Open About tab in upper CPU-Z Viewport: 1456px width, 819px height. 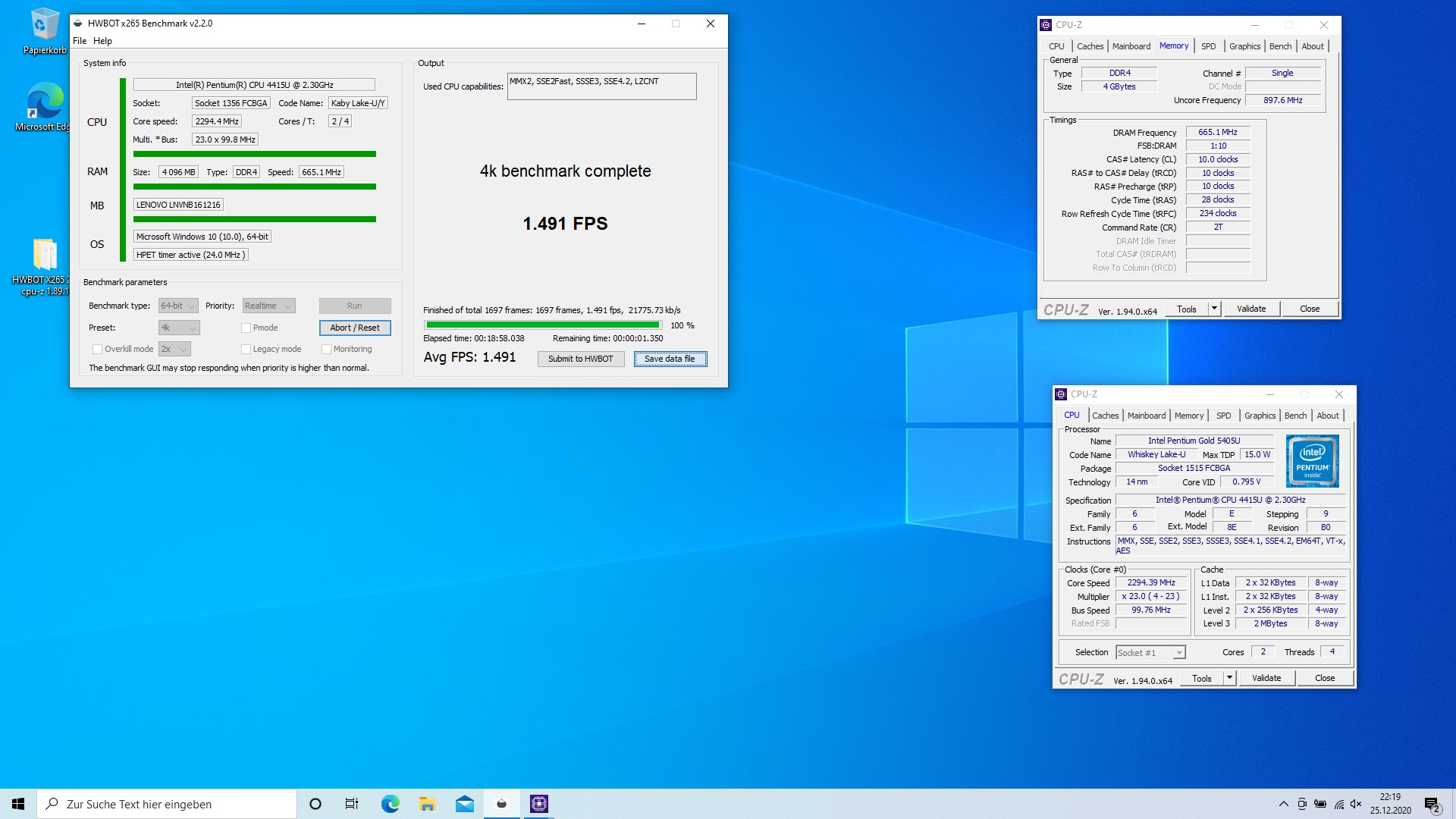pyautogui.click(x=1313, y=46)
